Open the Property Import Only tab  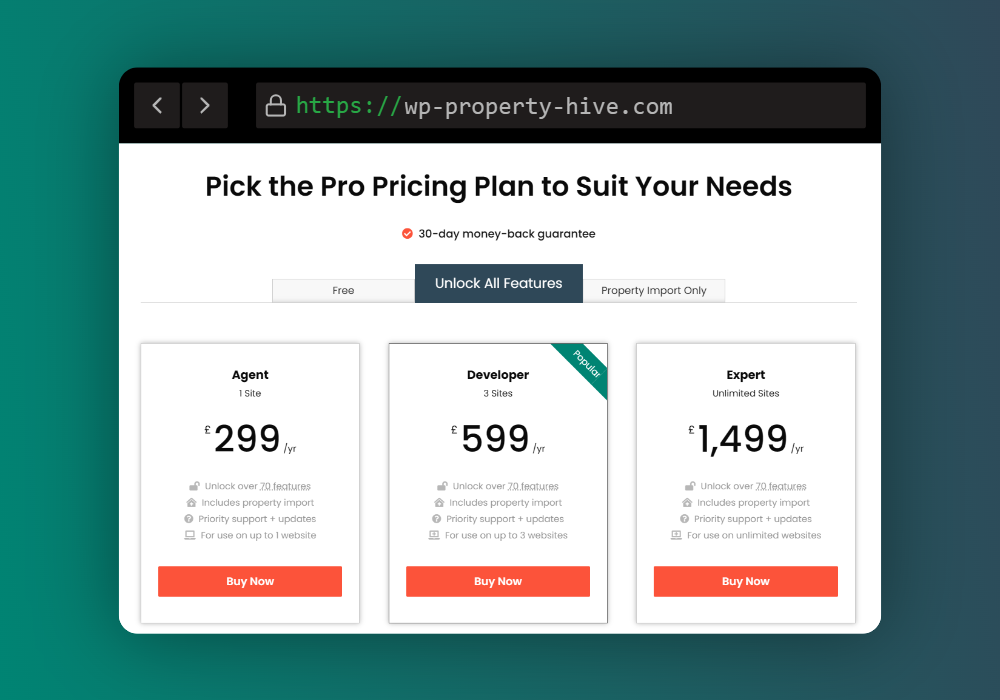coord(654,291)
